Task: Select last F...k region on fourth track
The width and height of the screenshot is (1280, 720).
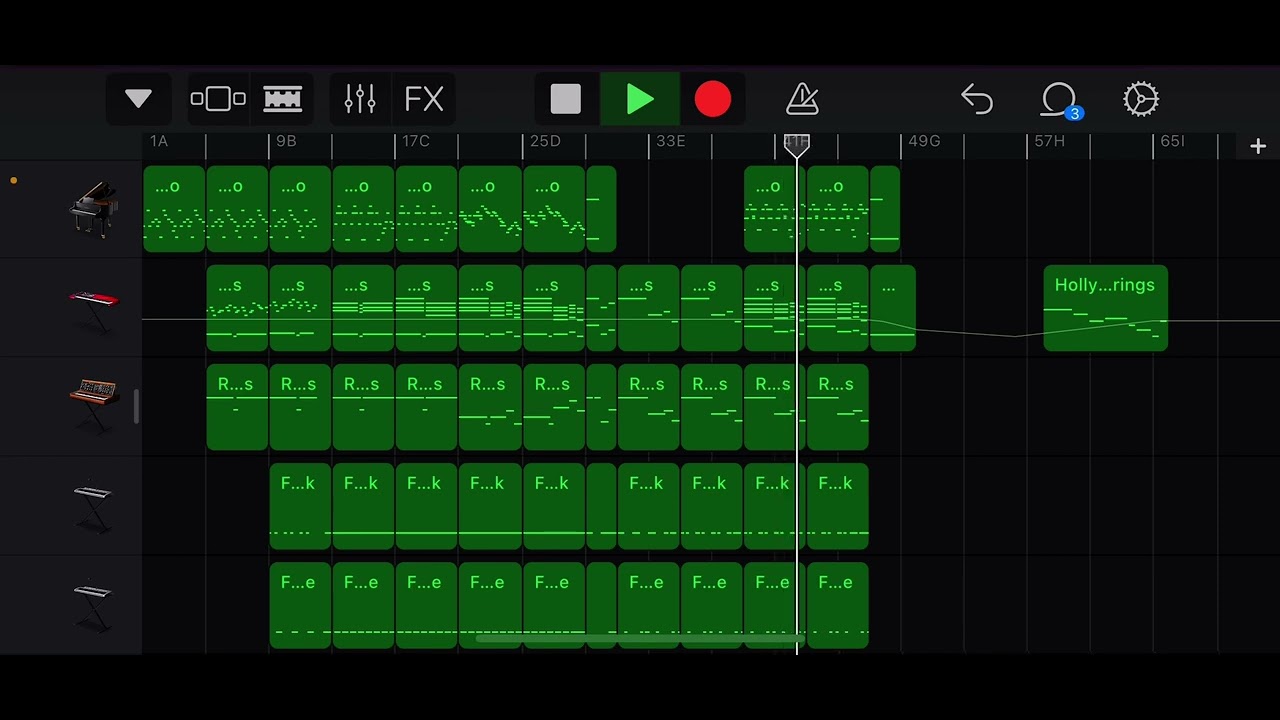Action: [x=838, y=506]
